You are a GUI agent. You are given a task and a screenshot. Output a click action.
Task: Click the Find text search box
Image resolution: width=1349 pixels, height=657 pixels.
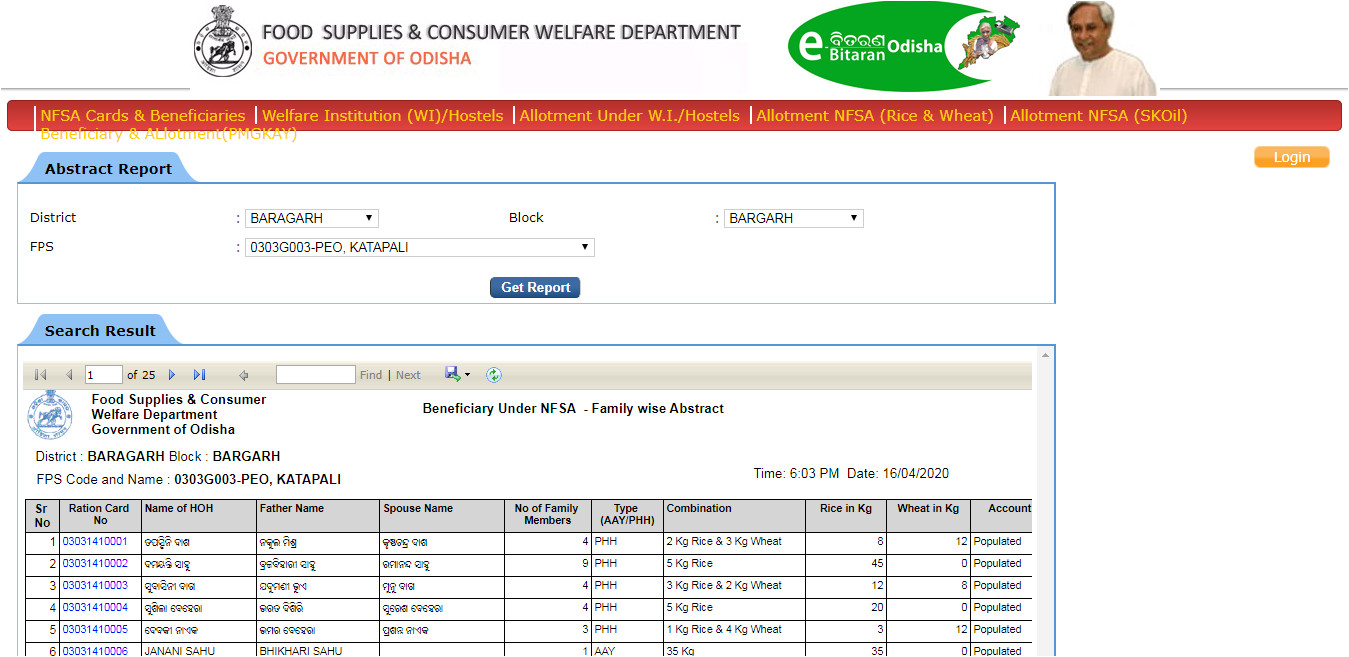coord(315,375)
